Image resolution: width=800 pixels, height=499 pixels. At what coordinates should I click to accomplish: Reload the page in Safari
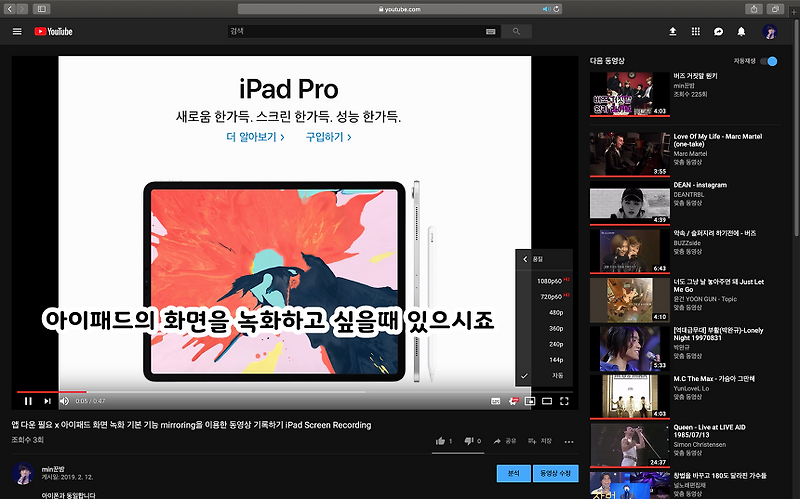click(x=556, y=9)
